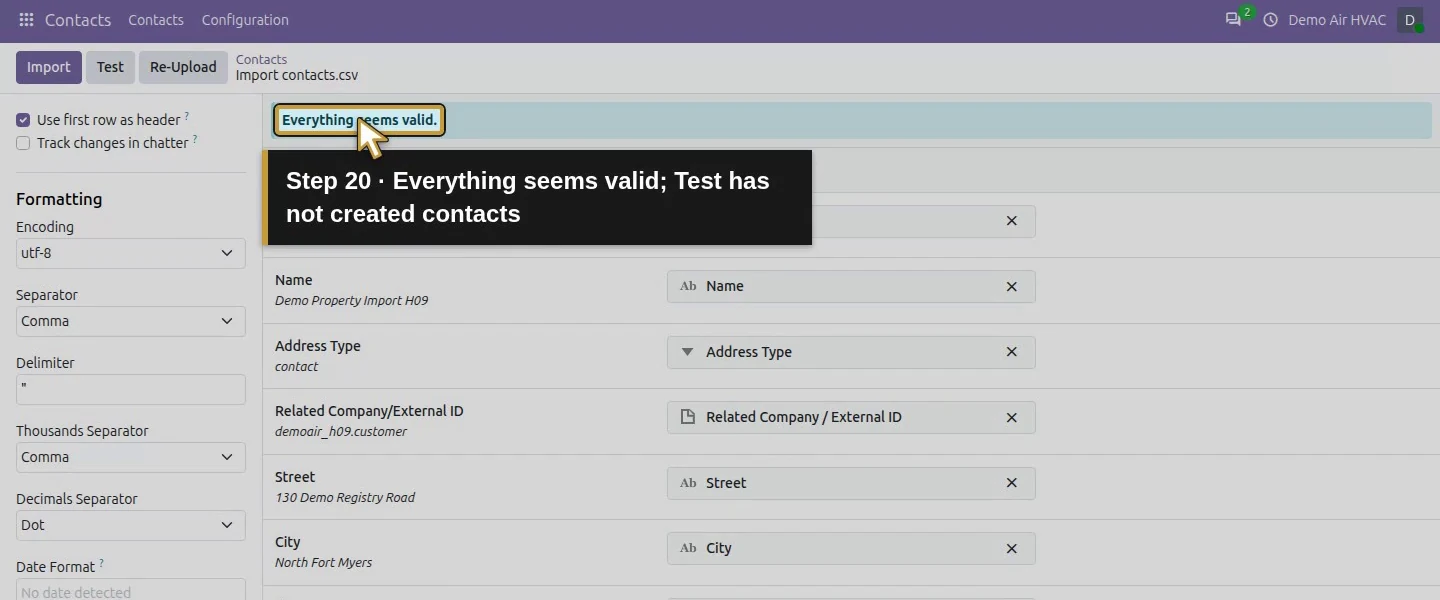The width and height of the screenshot is (1440, 600).
Task: Click the Related Company/External ID column label
Action: click(369, 411)
